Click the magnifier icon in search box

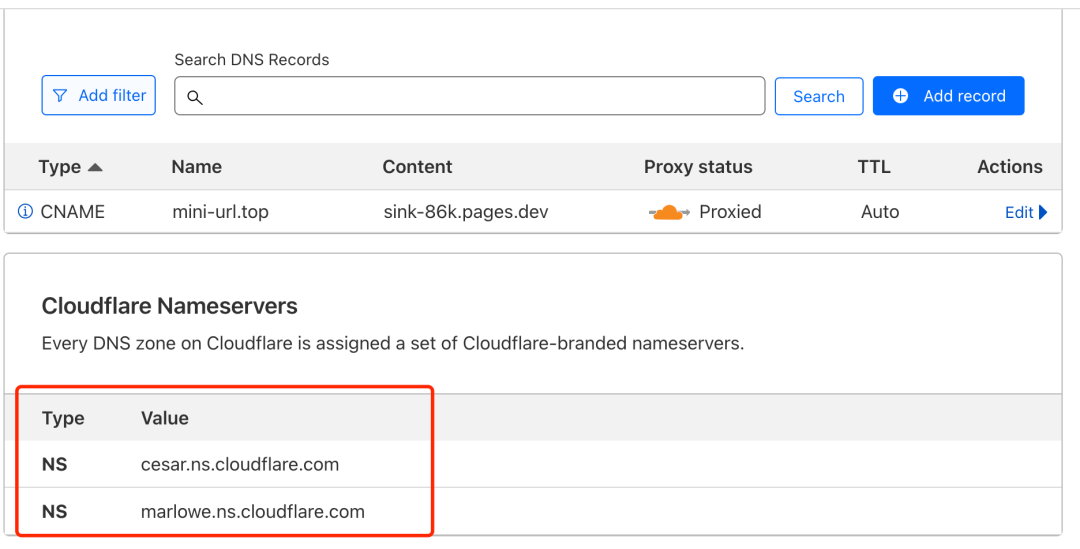click(195, 98)
